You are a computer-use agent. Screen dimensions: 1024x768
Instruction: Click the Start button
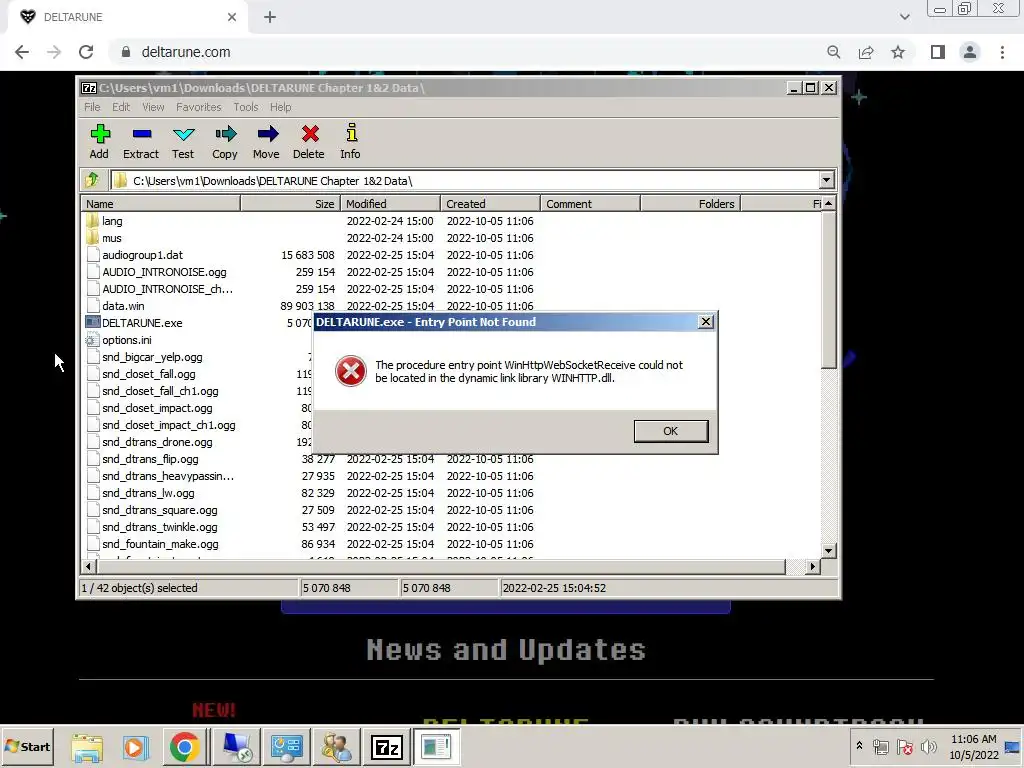point(28,746)
